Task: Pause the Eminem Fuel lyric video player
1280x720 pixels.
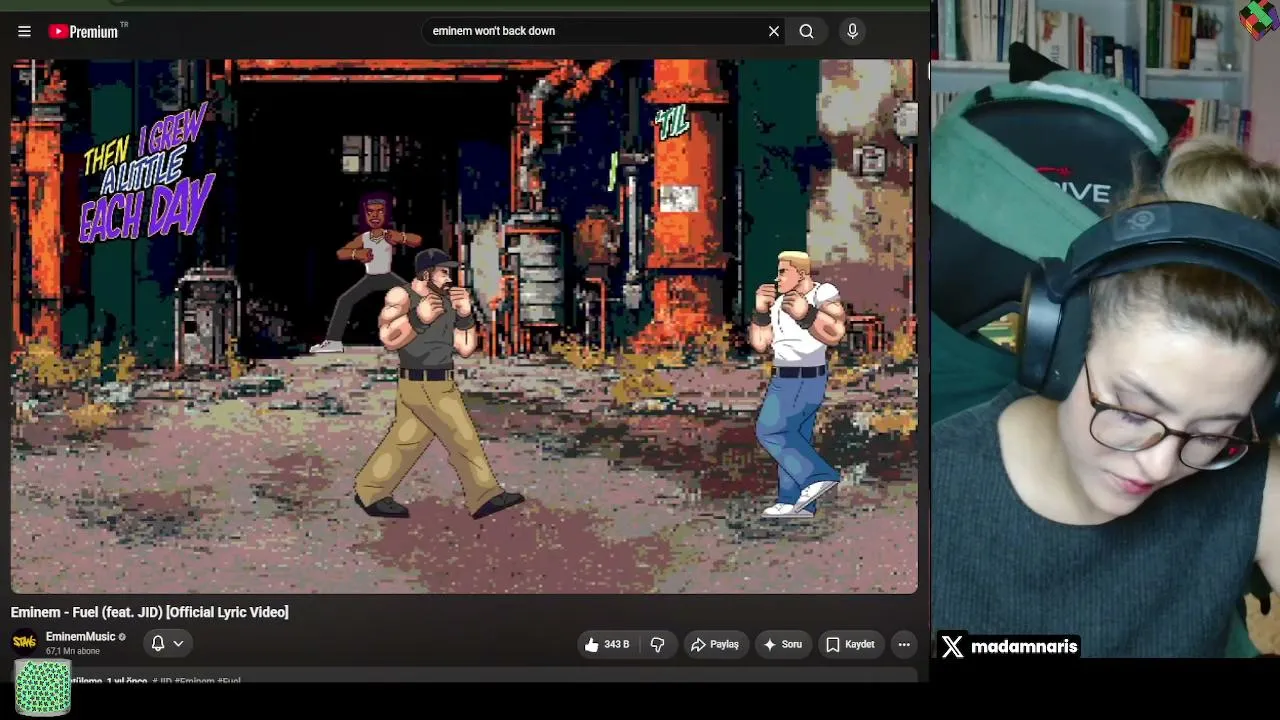Action: pyautogui.click(x=464, y=326)
